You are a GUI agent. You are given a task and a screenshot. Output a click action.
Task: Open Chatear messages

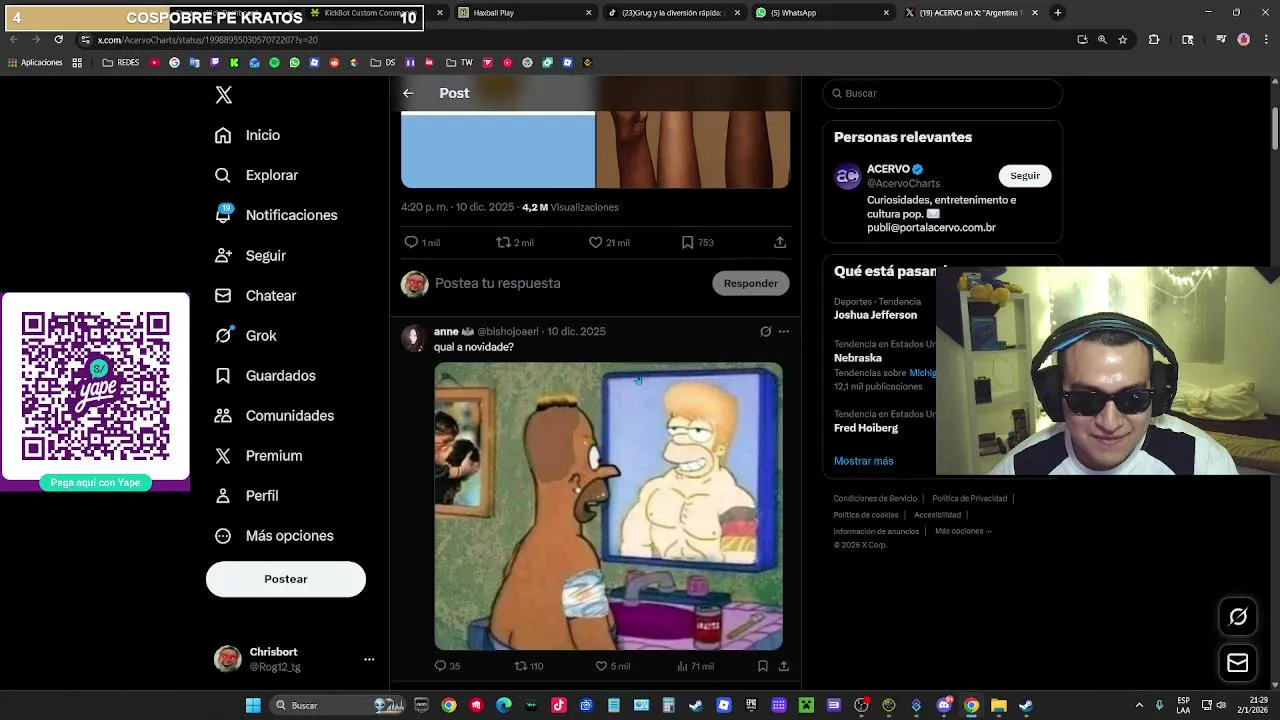tap(256, 295)
